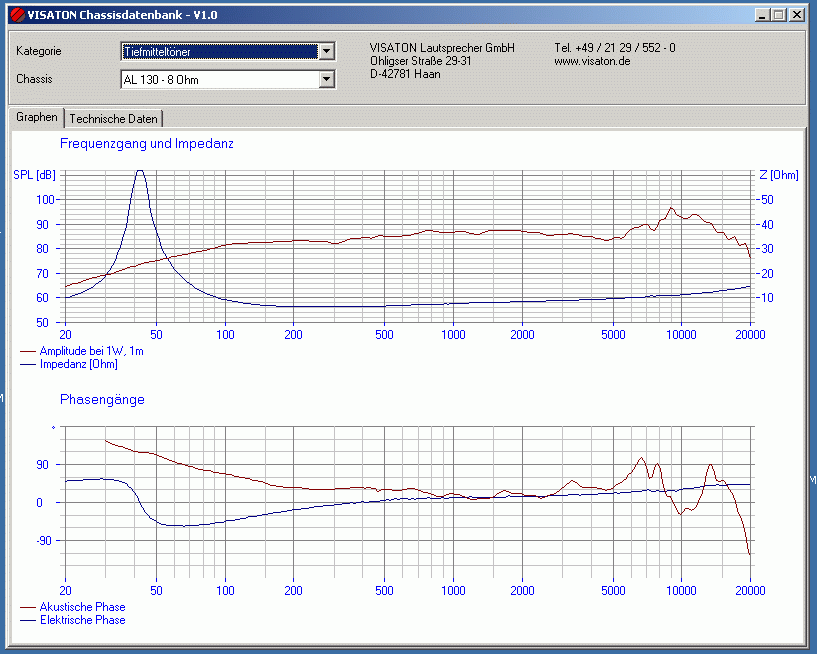Click 'VISATON Lautsprecher GmbH' text

coord(442,48)
